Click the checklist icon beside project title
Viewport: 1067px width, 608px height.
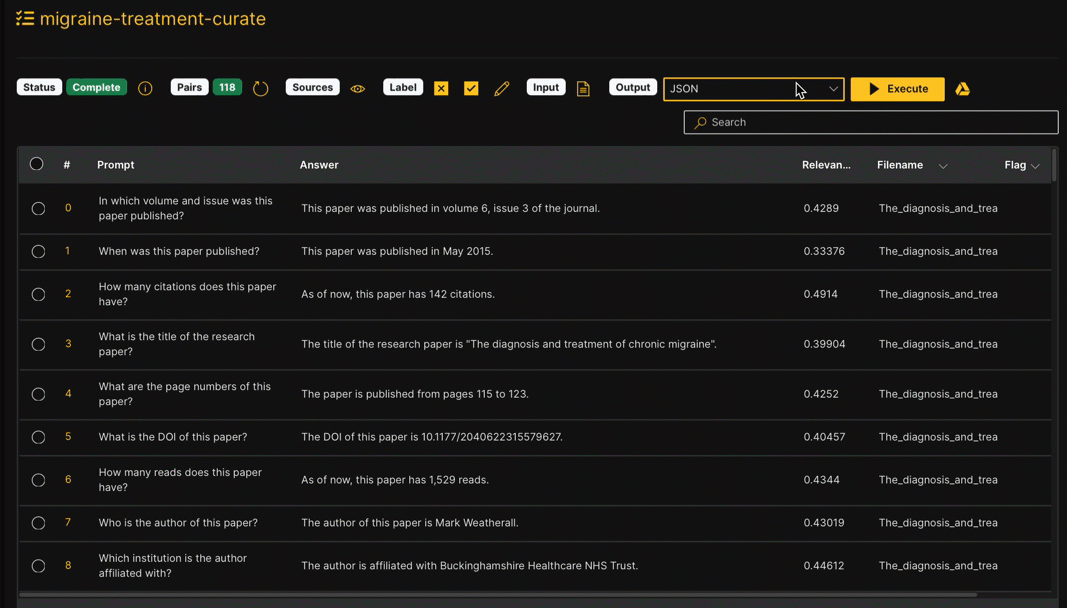pos(25,19)
